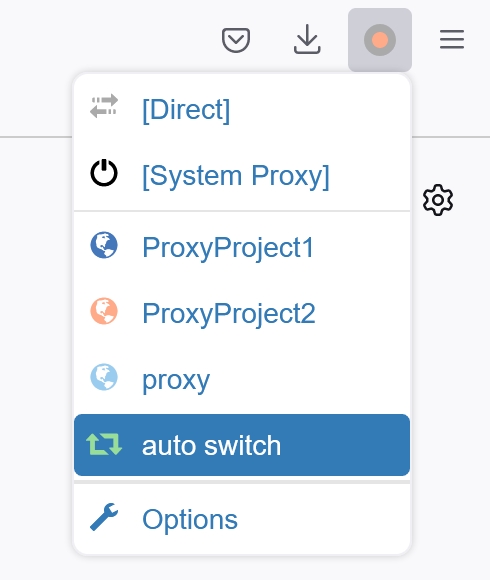Select the [System Proxy] entry

pos(242,176)
